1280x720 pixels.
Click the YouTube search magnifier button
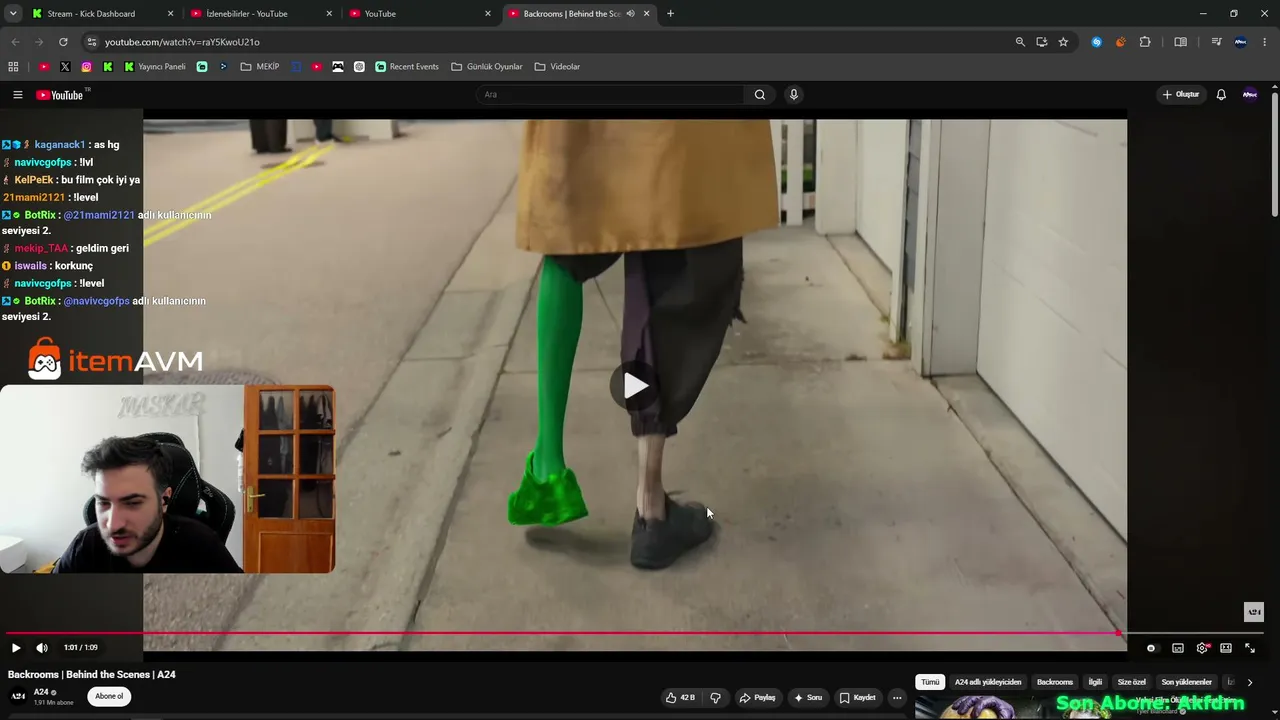point(760,95)
